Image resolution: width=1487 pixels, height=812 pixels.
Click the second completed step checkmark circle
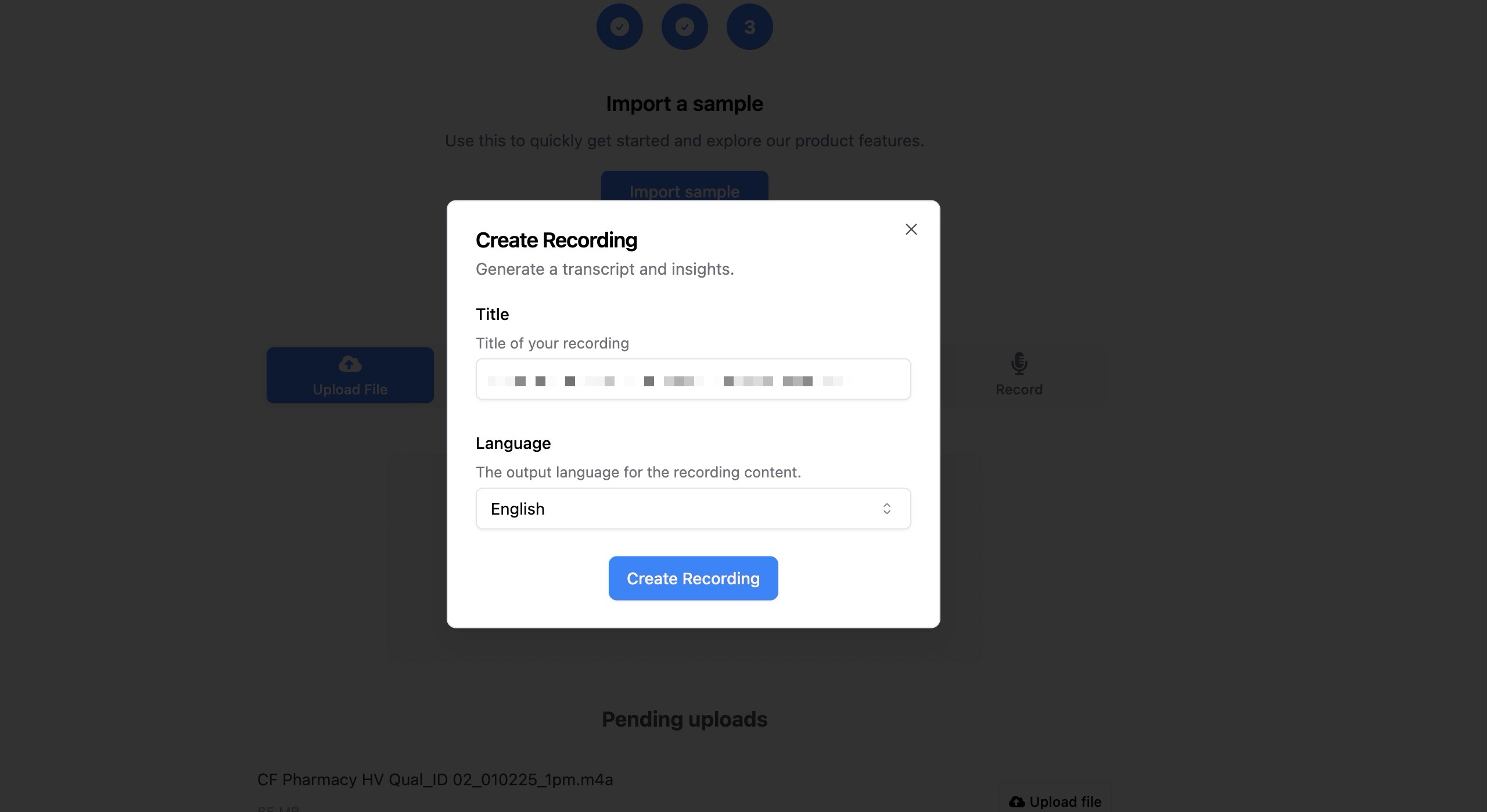(684, 27)
